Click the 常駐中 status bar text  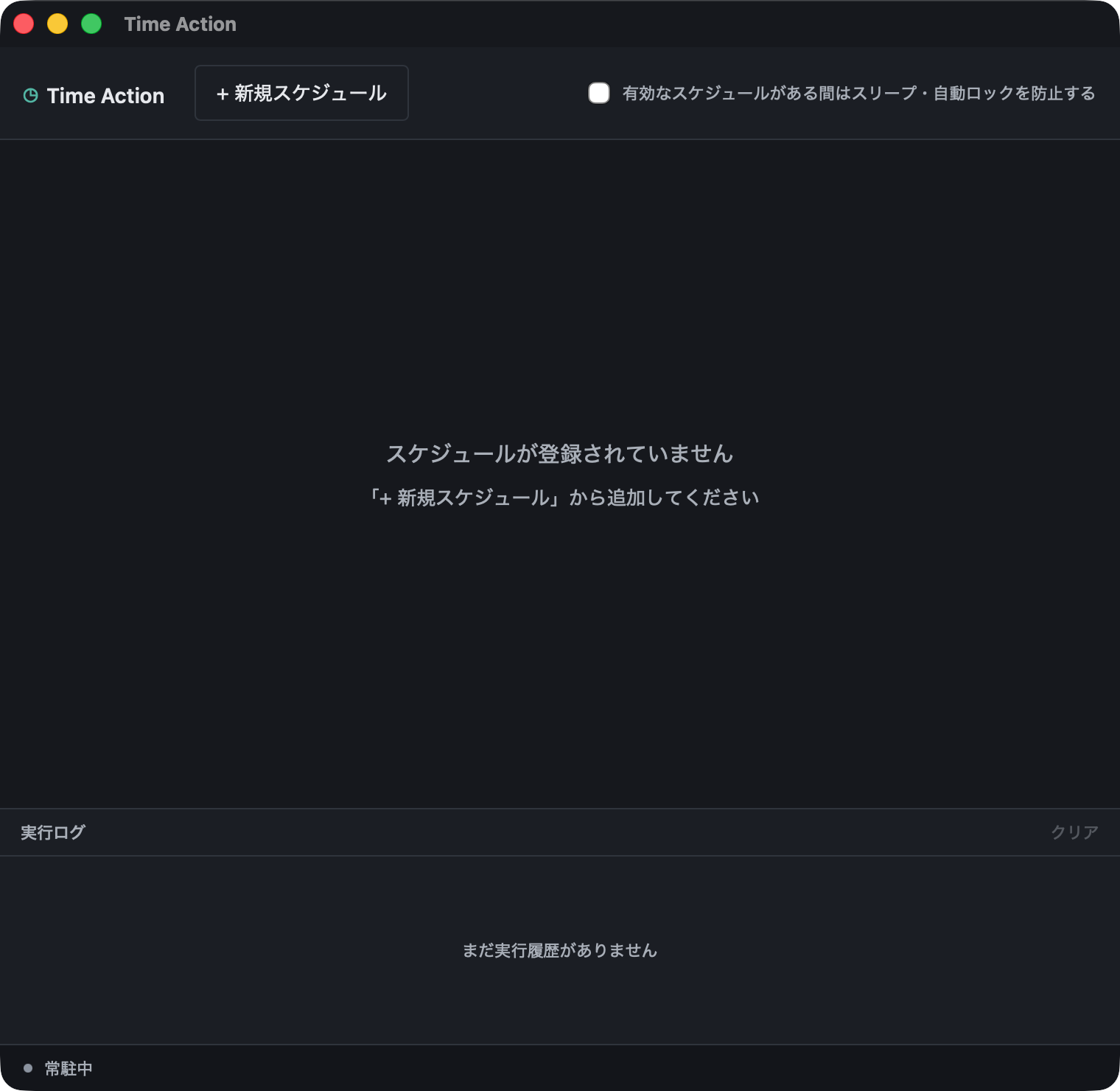69,1068
